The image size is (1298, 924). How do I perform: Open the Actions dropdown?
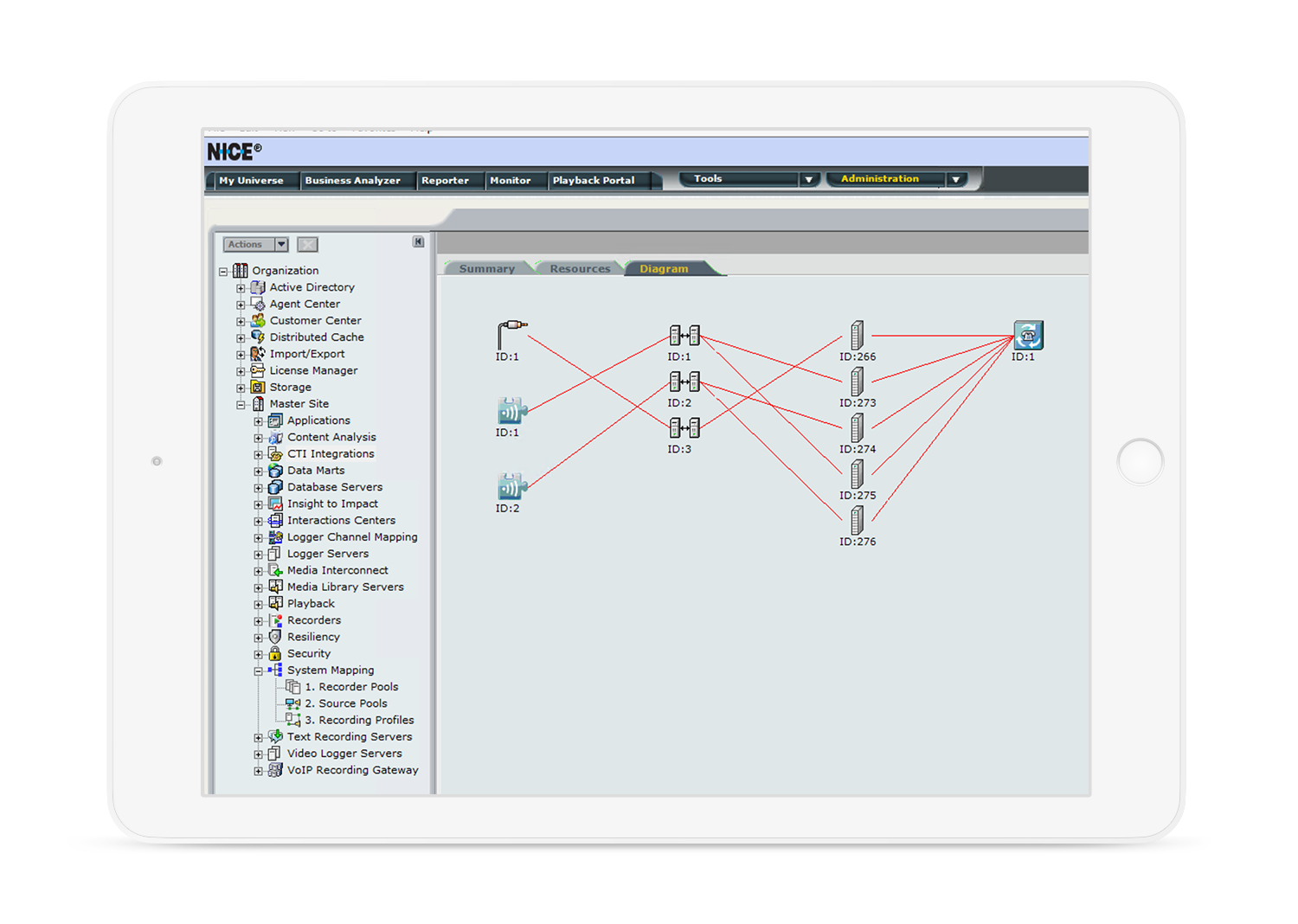256,245
